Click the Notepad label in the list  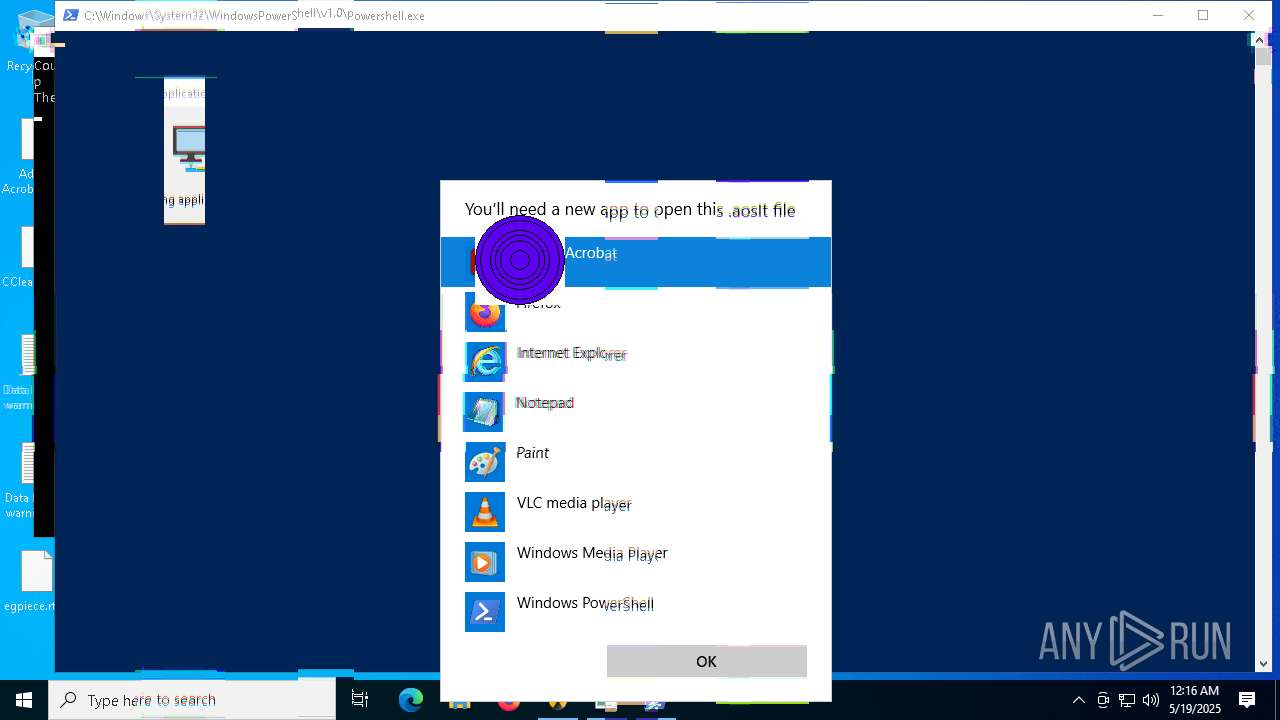tap(545, 403)
